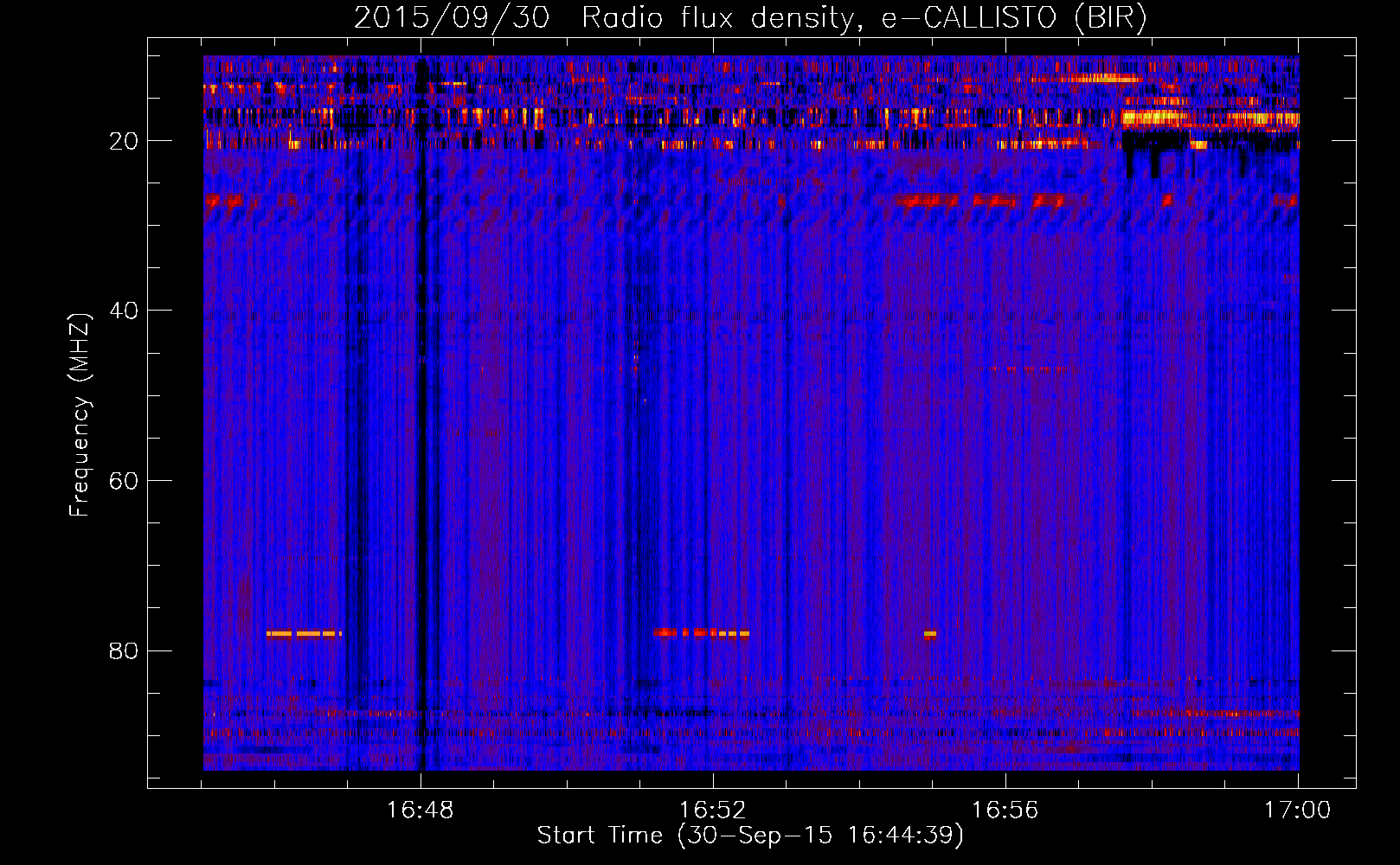Select the short burst near 80 MHz around 16:55

tap(930, 634)
